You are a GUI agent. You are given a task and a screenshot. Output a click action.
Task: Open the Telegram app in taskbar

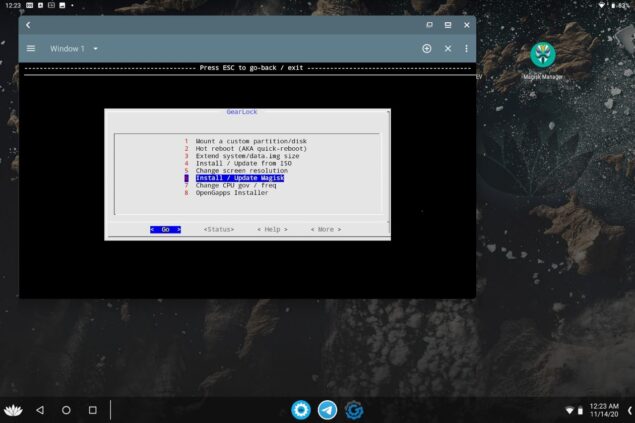327,410
